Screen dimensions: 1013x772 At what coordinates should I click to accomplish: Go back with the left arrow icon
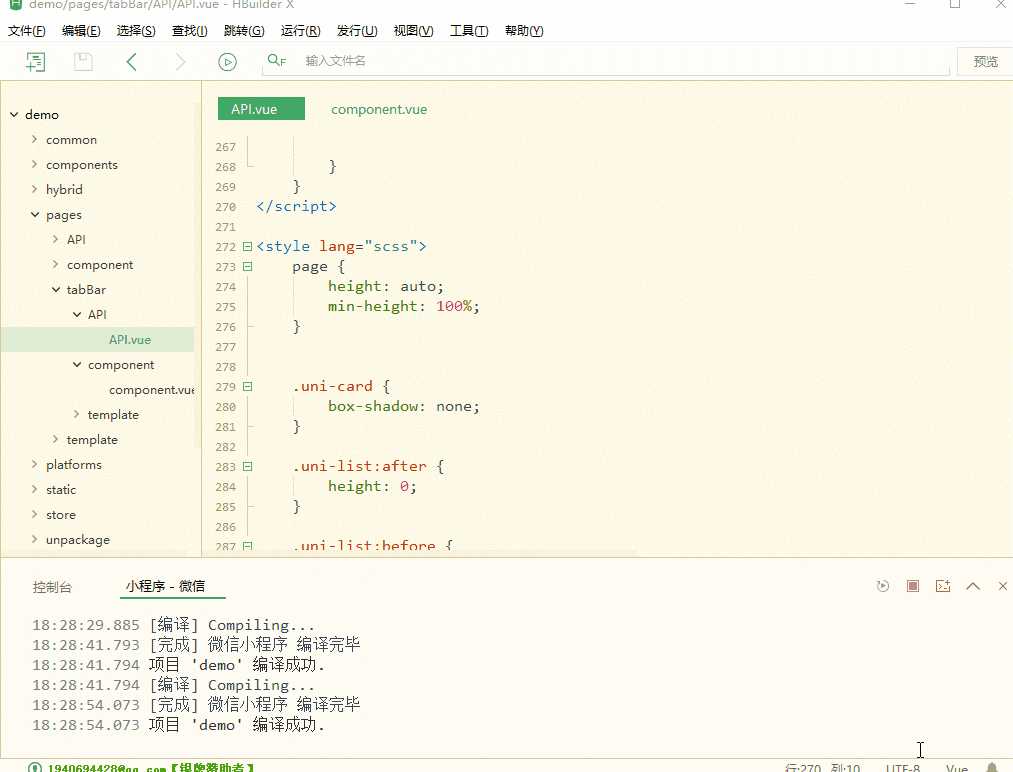[132, 62]
